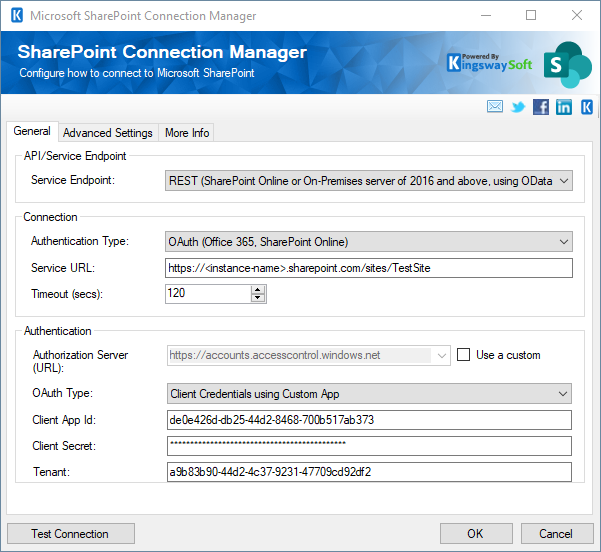This screenshot has width=601, height=552.
Task: Minimize the Connection Manager window
Action: point(486,15)
